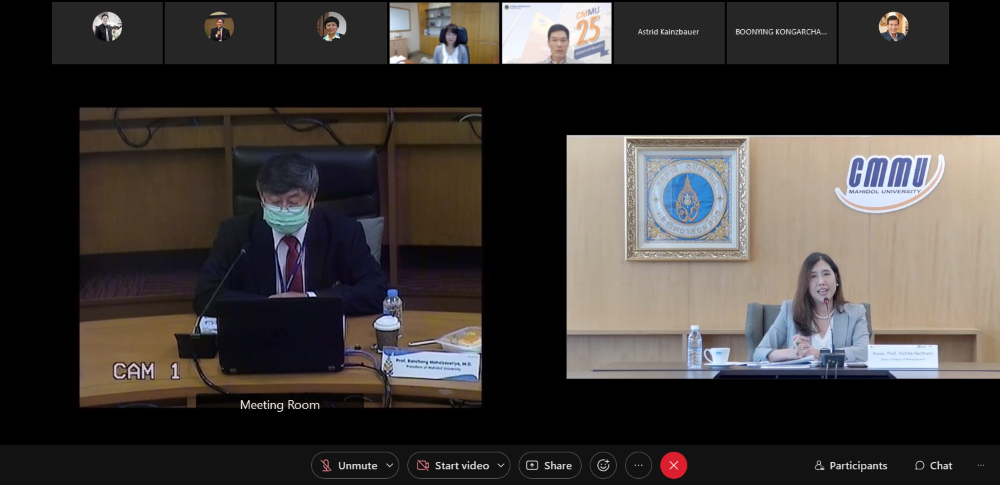Click the third participant avatar in top strip
This screenshot has width=1000, height=485.
pyautogui.click(x=331, y=28)
